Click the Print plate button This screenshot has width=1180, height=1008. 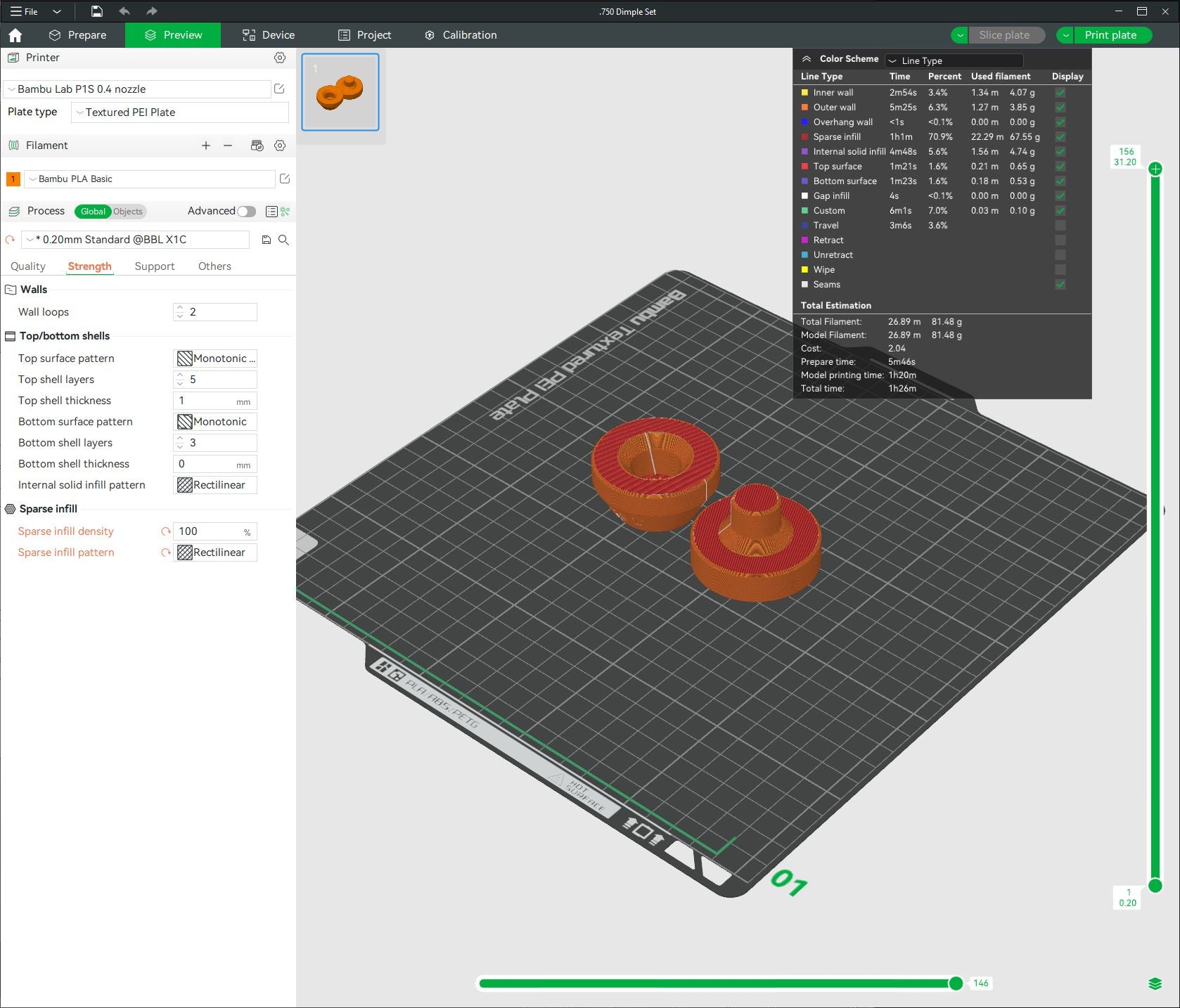point(1113,35)
